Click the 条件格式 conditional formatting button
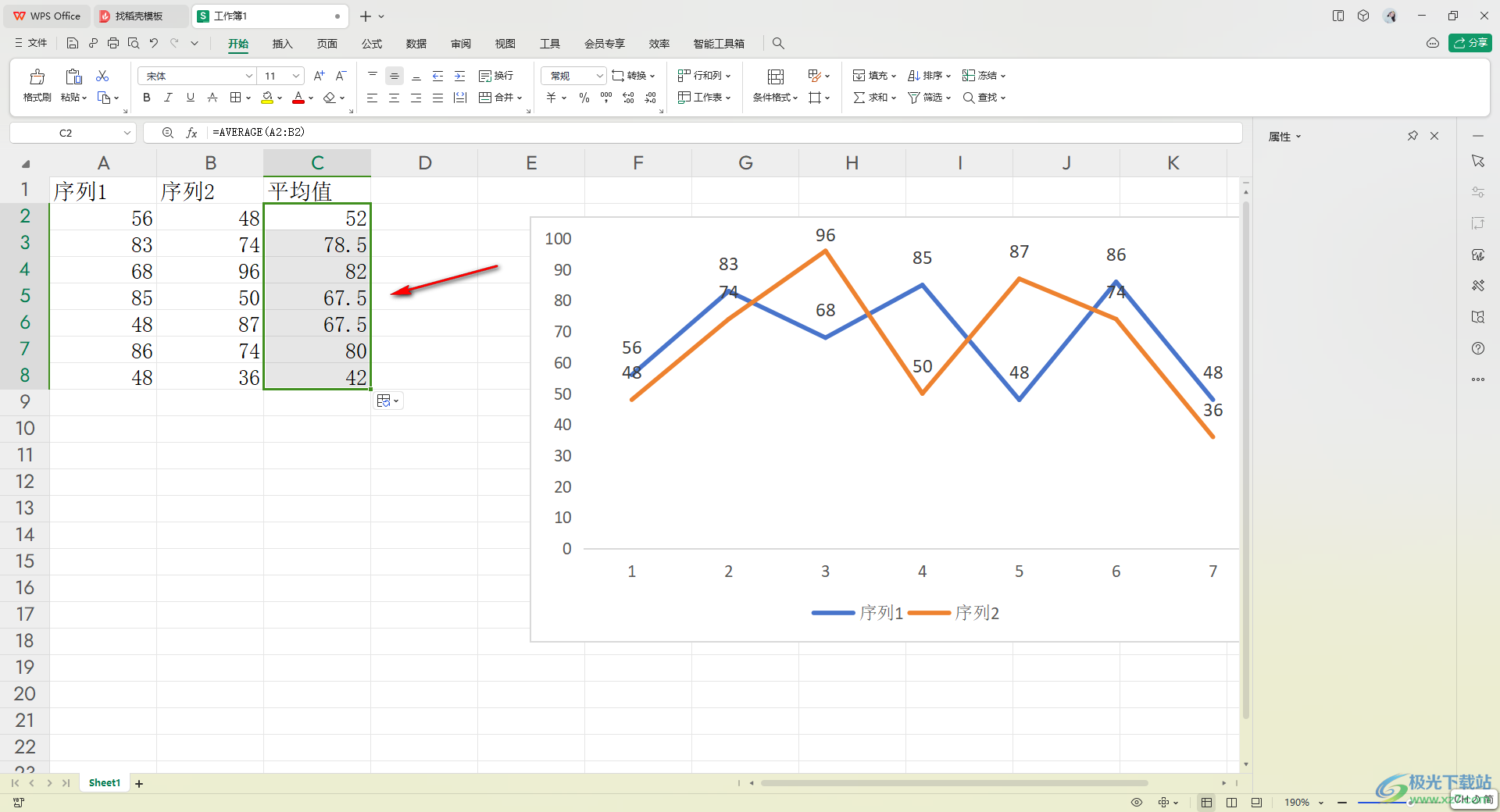Viewport: 1500px width, 812px height. point(775,86)
